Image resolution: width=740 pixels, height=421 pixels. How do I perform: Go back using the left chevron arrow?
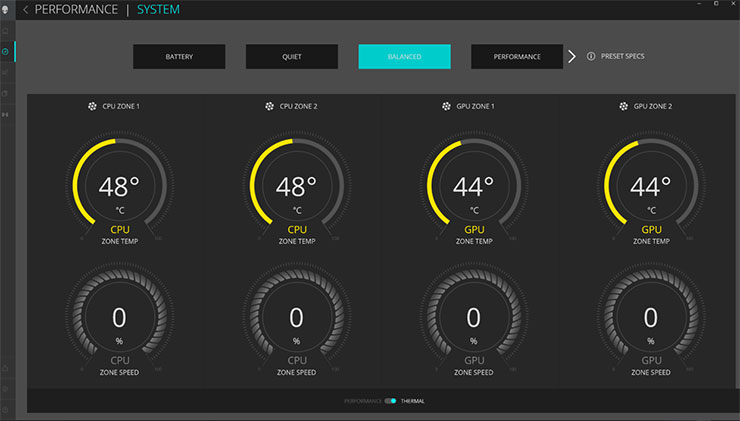(x=25, y=10)
